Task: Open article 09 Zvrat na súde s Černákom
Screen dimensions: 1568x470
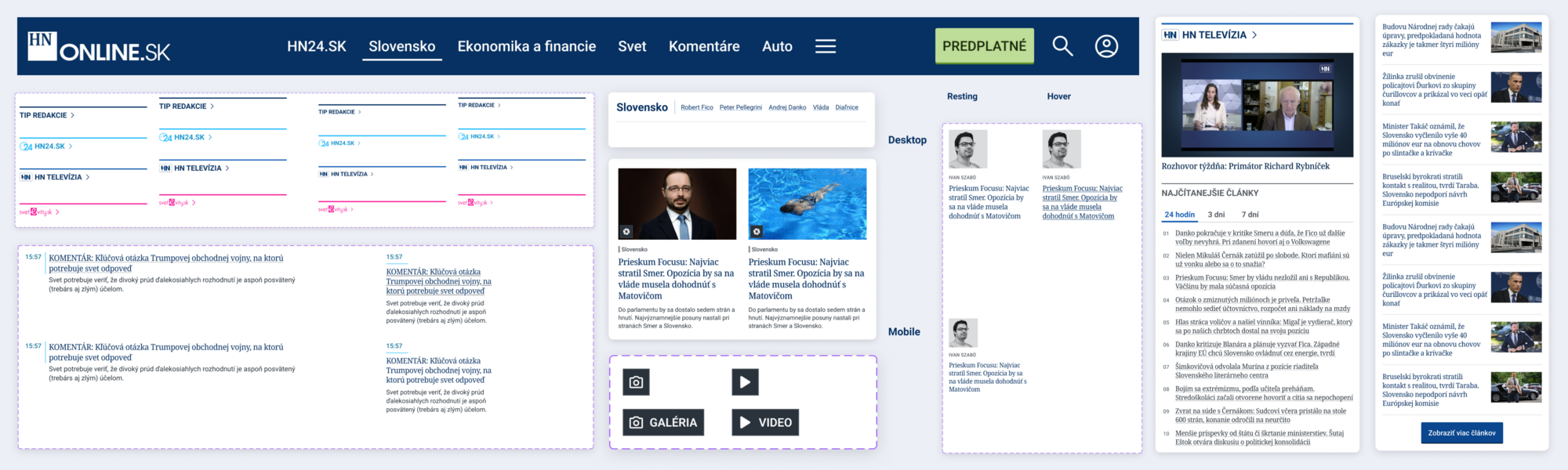Action: pos(1261,415)
